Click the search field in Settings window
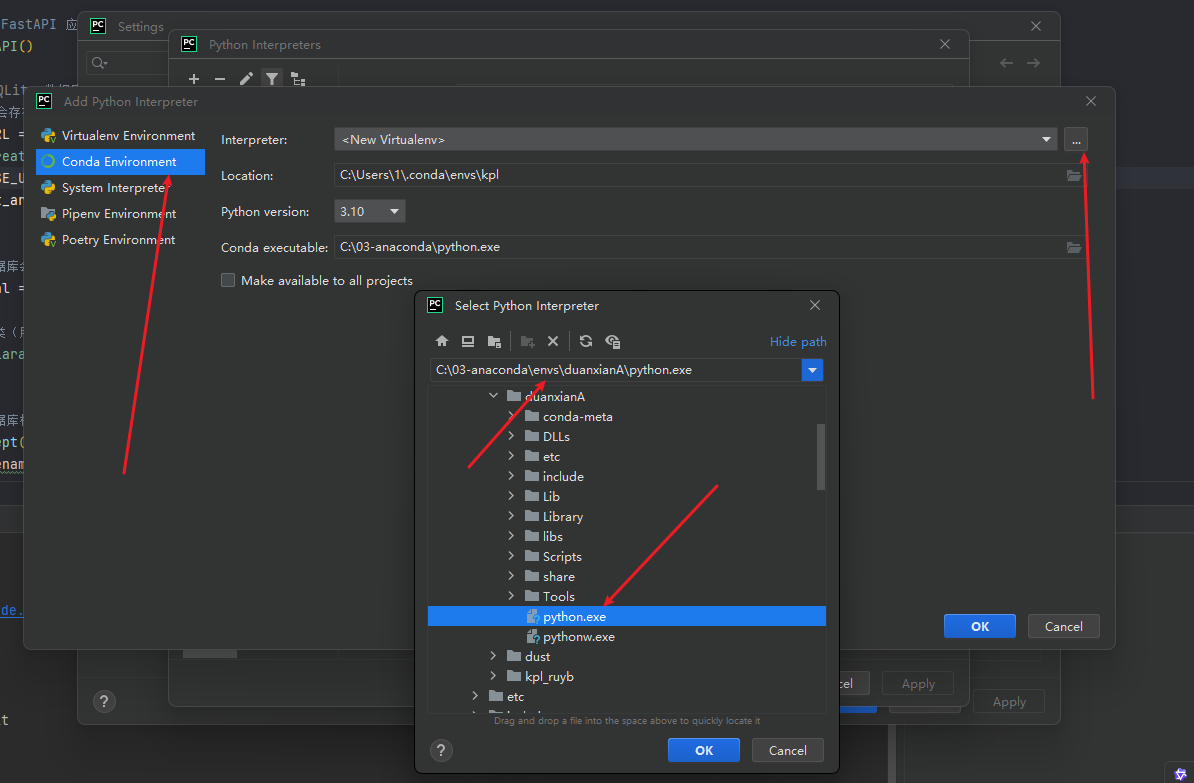The image size is (1194, 783). [x=128, y=63]
